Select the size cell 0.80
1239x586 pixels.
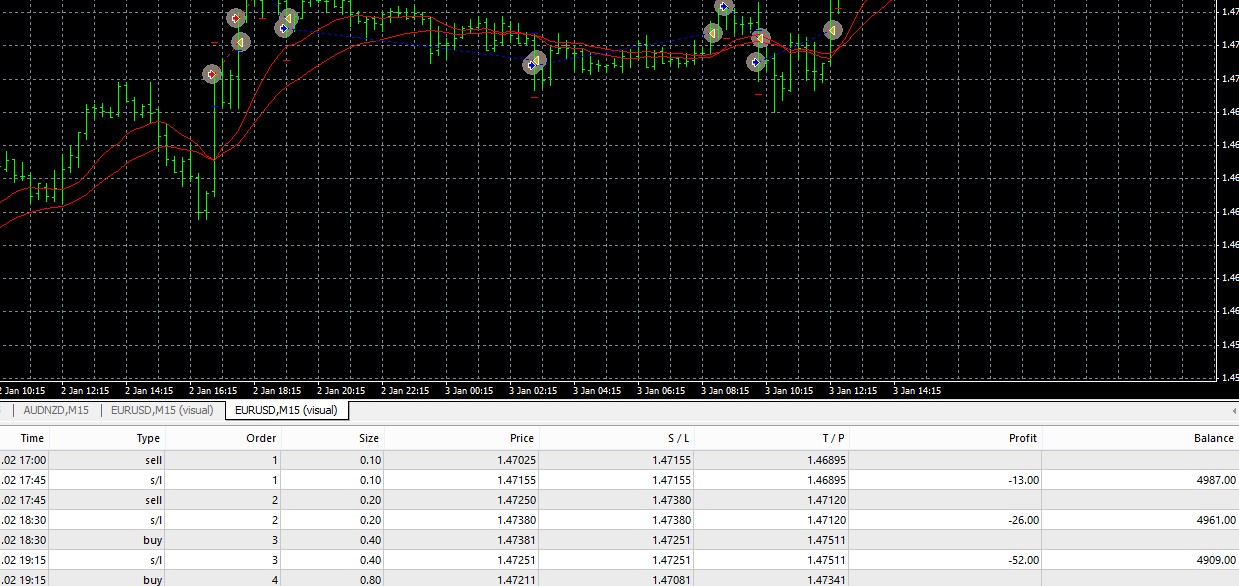point(369,579)
